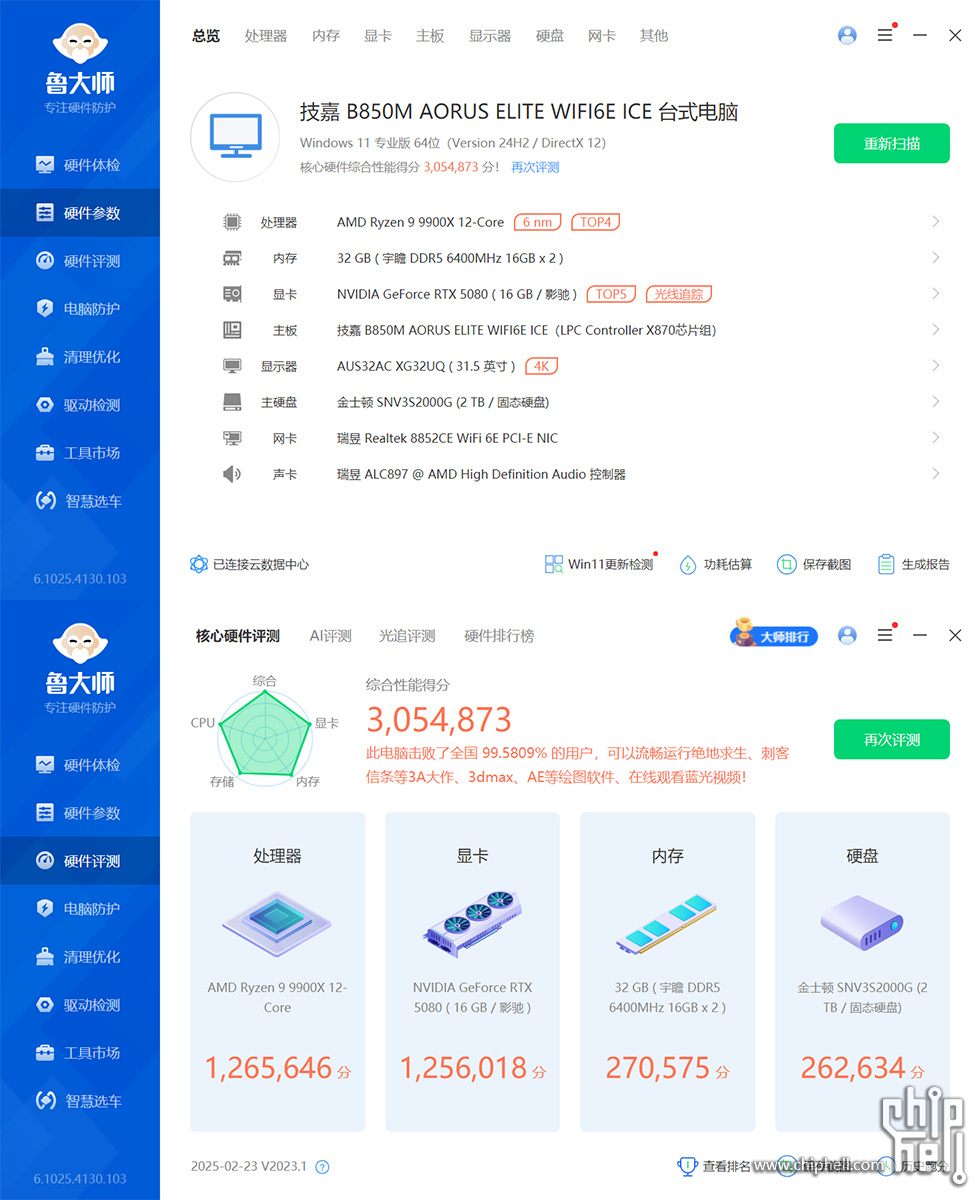Switch to 硬件参数 in the lower window sidebar
The height and width of the screenshot is (1200, 980).
coord(80,813)
